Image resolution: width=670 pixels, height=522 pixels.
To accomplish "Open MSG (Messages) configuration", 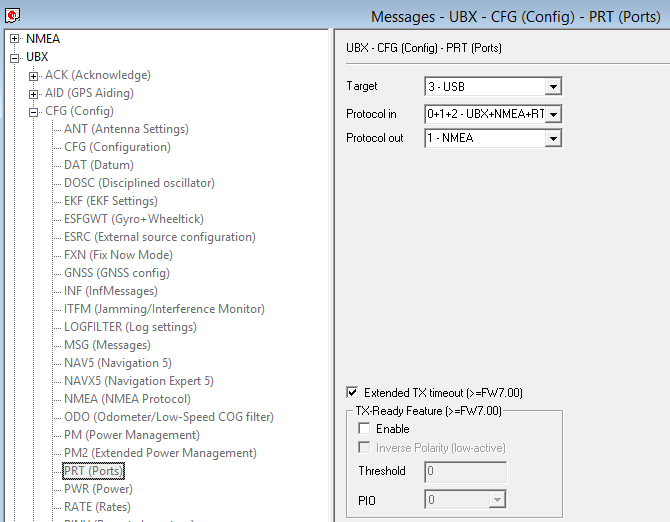I will 107,345.
